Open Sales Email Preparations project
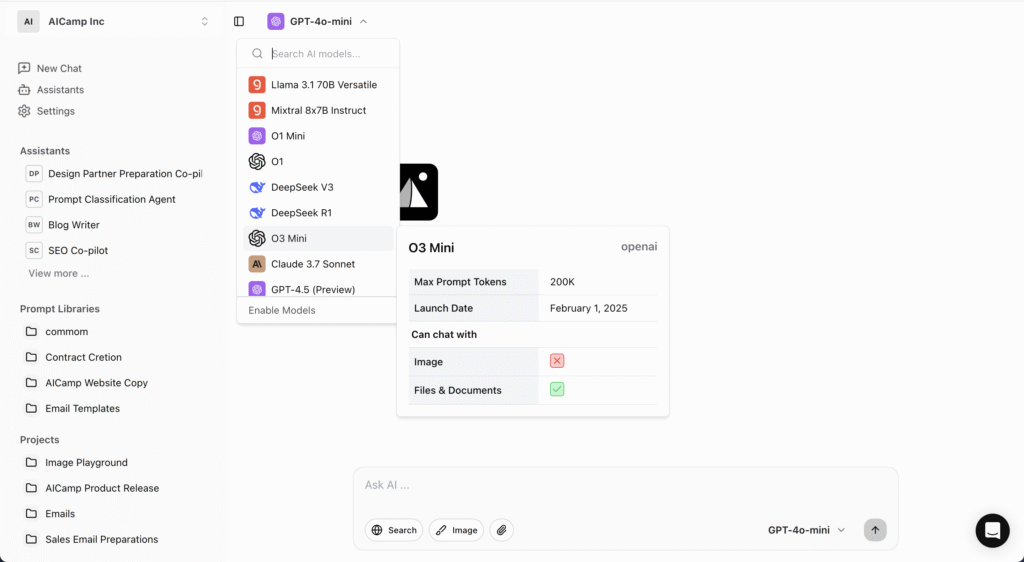This screenshot has height=562, width=1024. 92,539
